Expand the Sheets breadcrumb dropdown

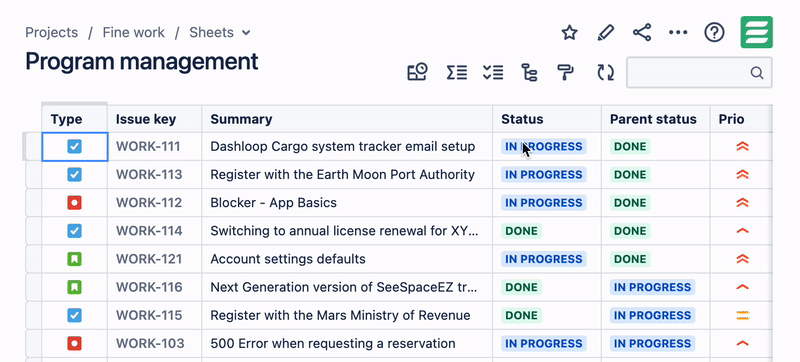(246, 33)
